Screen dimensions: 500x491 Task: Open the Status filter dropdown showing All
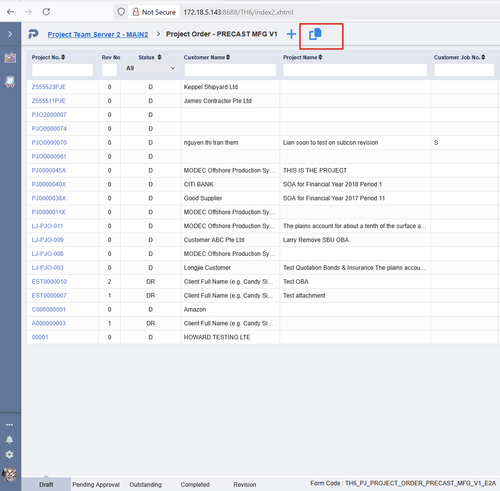click(150, 68)
